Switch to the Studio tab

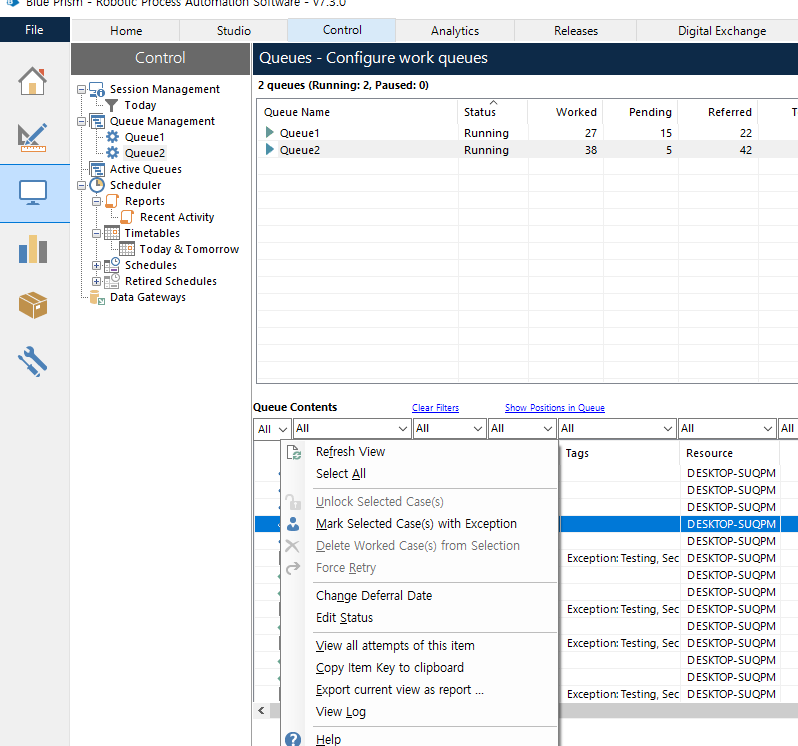click(234, 31)
